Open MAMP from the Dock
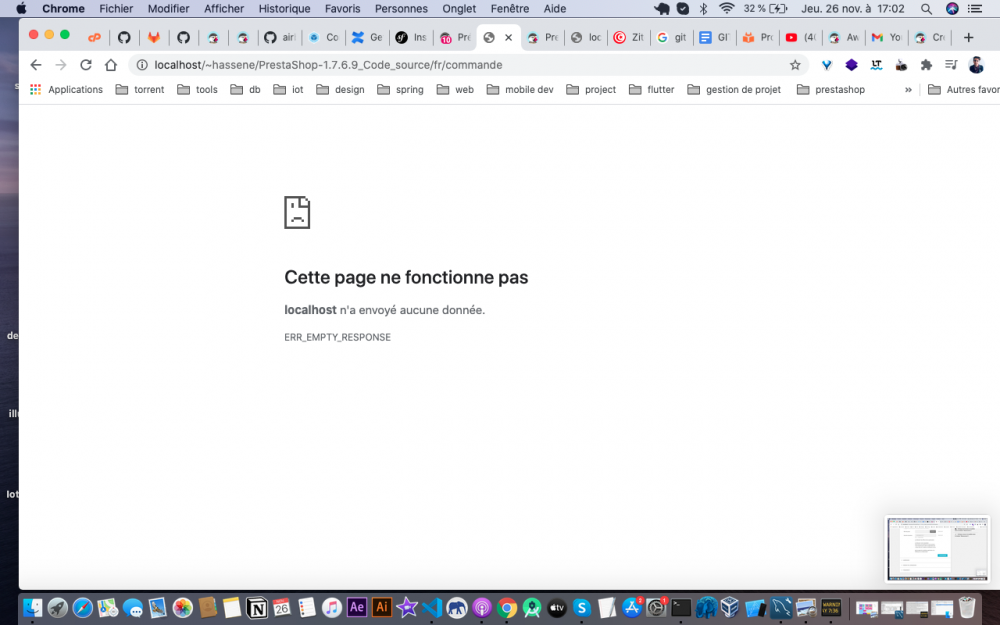 457,607
